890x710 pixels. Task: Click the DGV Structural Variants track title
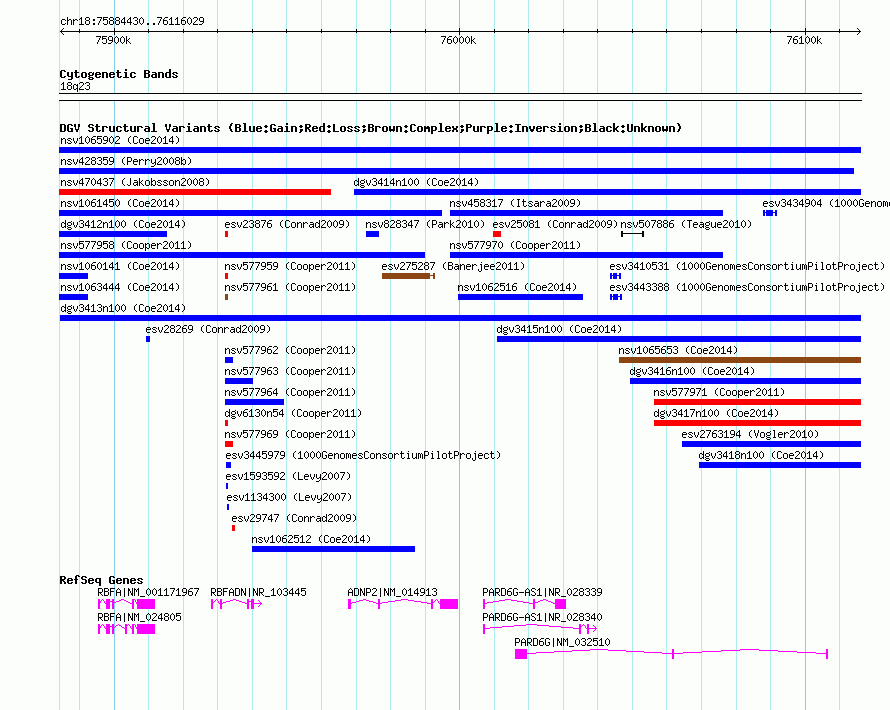pyautogui.click(x=370, y=128)
